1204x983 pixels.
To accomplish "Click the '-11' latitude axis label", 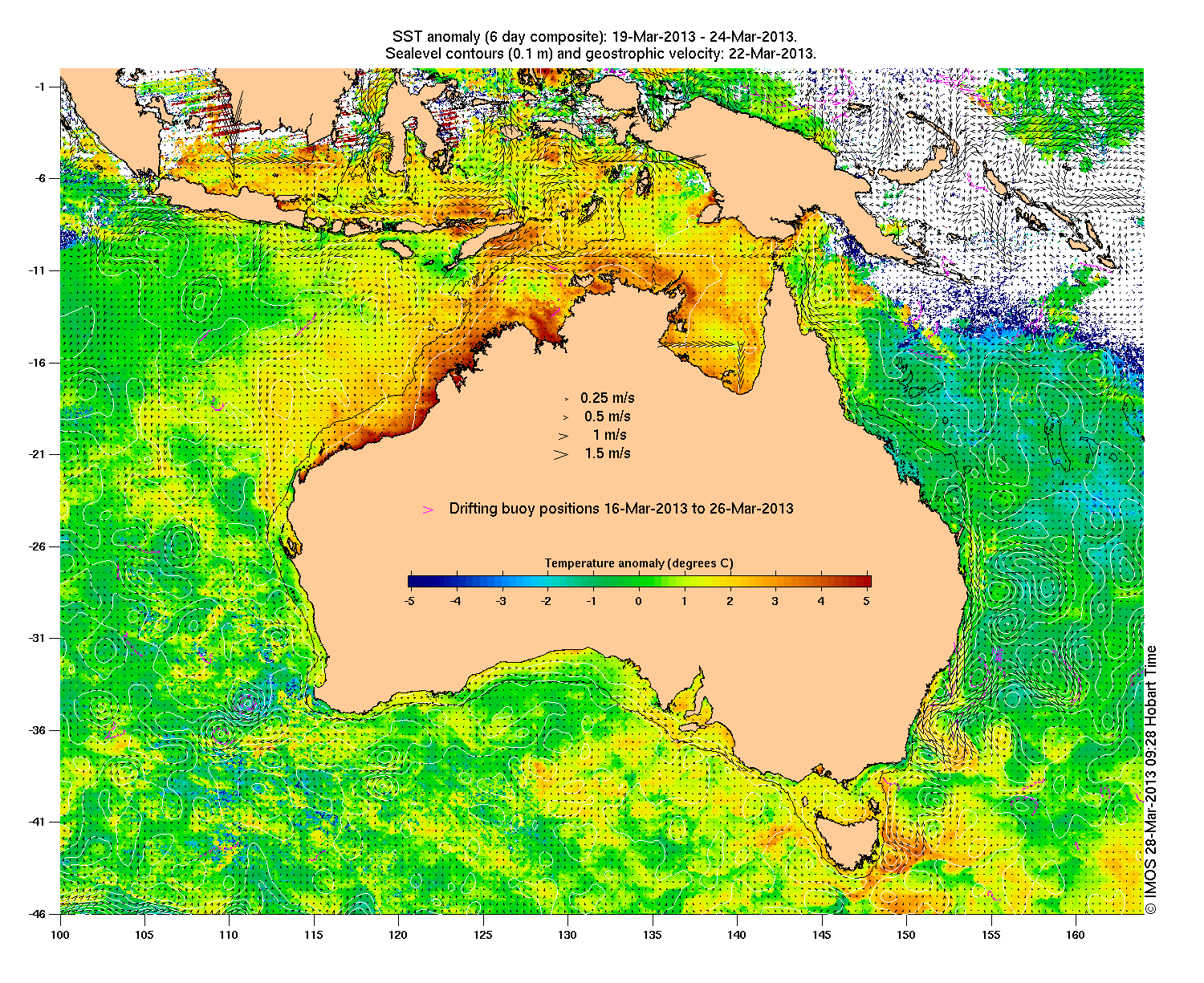I will click(39, 270).
